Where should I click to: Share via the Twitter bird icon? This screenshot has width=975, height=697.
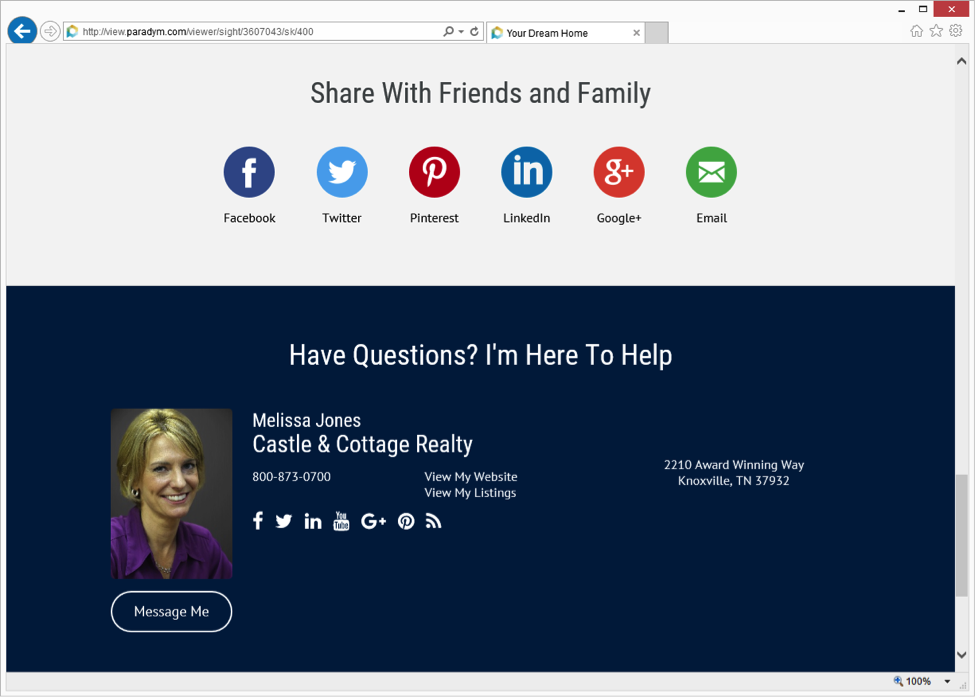[x=342, y=172]
